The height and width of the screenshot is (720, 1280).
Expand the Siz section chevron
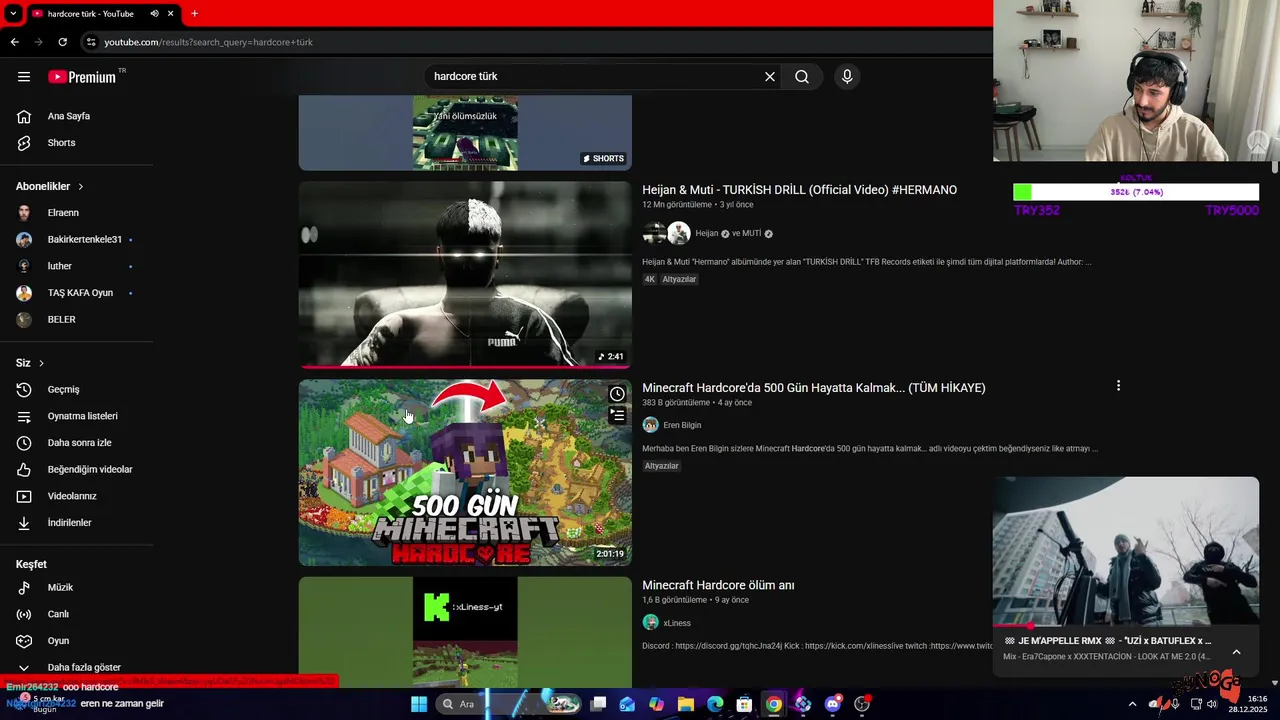tap(41, 363)
